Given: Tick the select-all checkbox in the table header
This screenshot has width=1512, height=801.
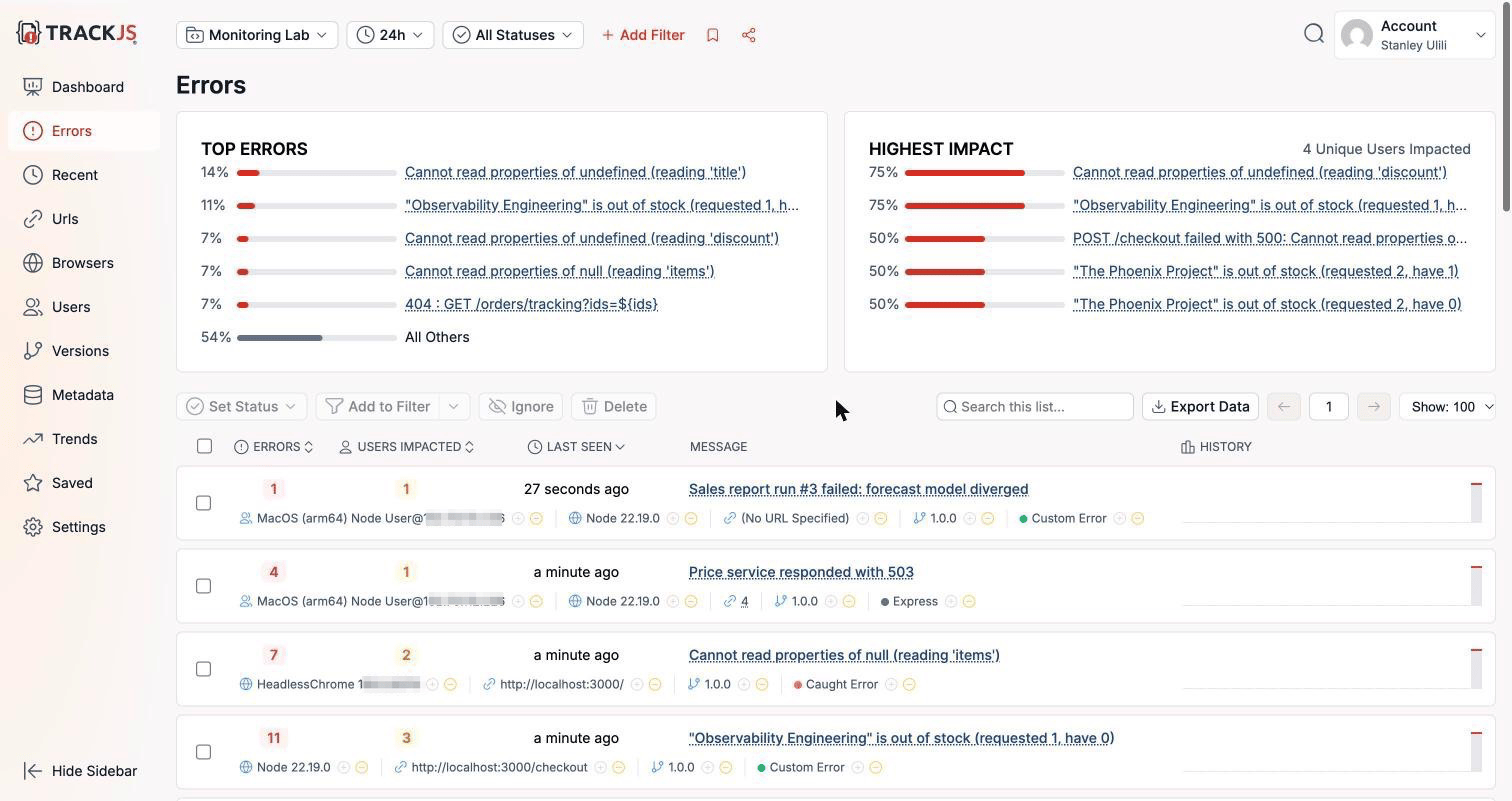Looking at the screenshot, I should 204,446.
